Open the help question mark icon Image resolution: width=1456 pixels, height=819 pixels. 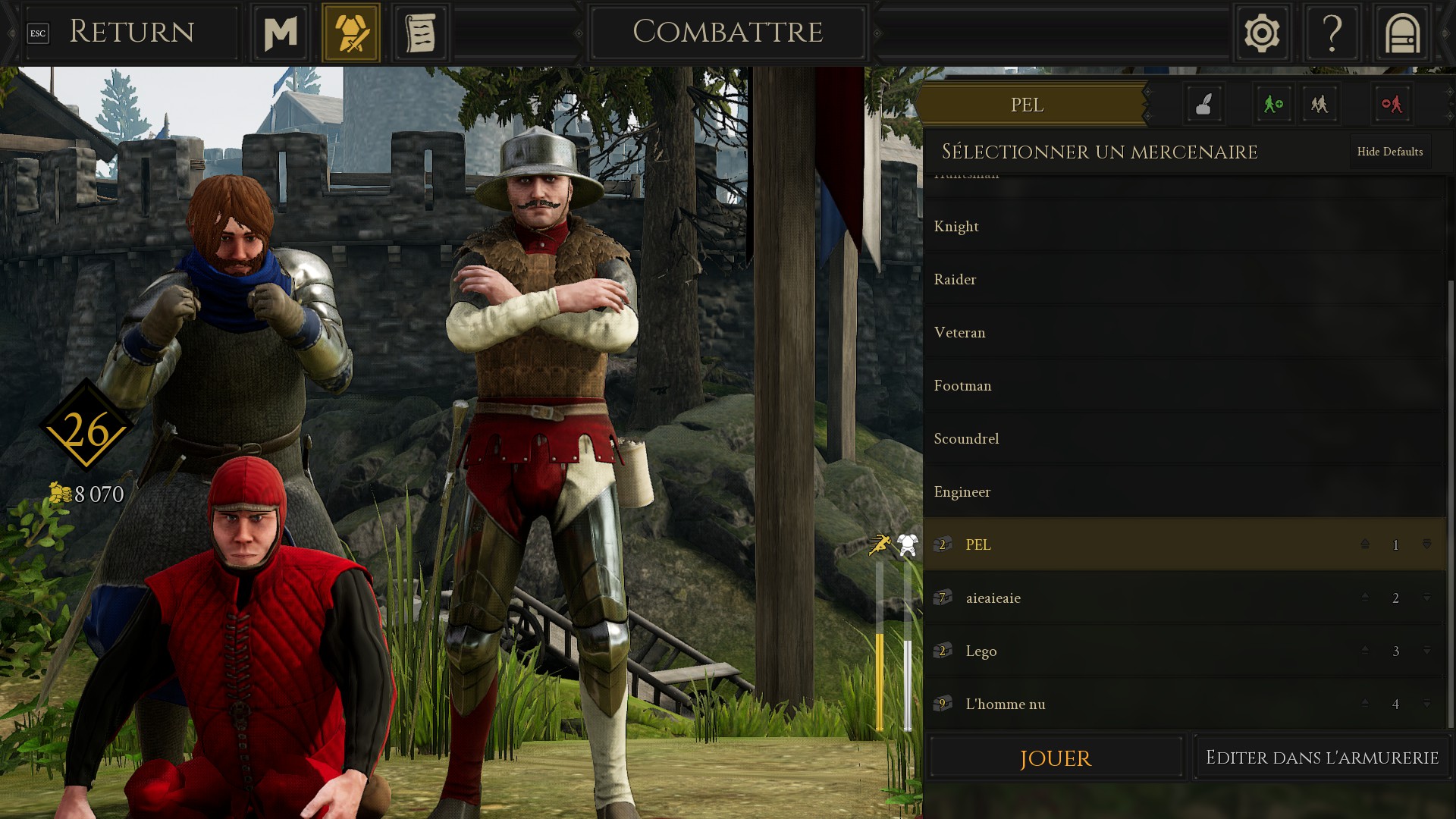tap(1332, 33)
